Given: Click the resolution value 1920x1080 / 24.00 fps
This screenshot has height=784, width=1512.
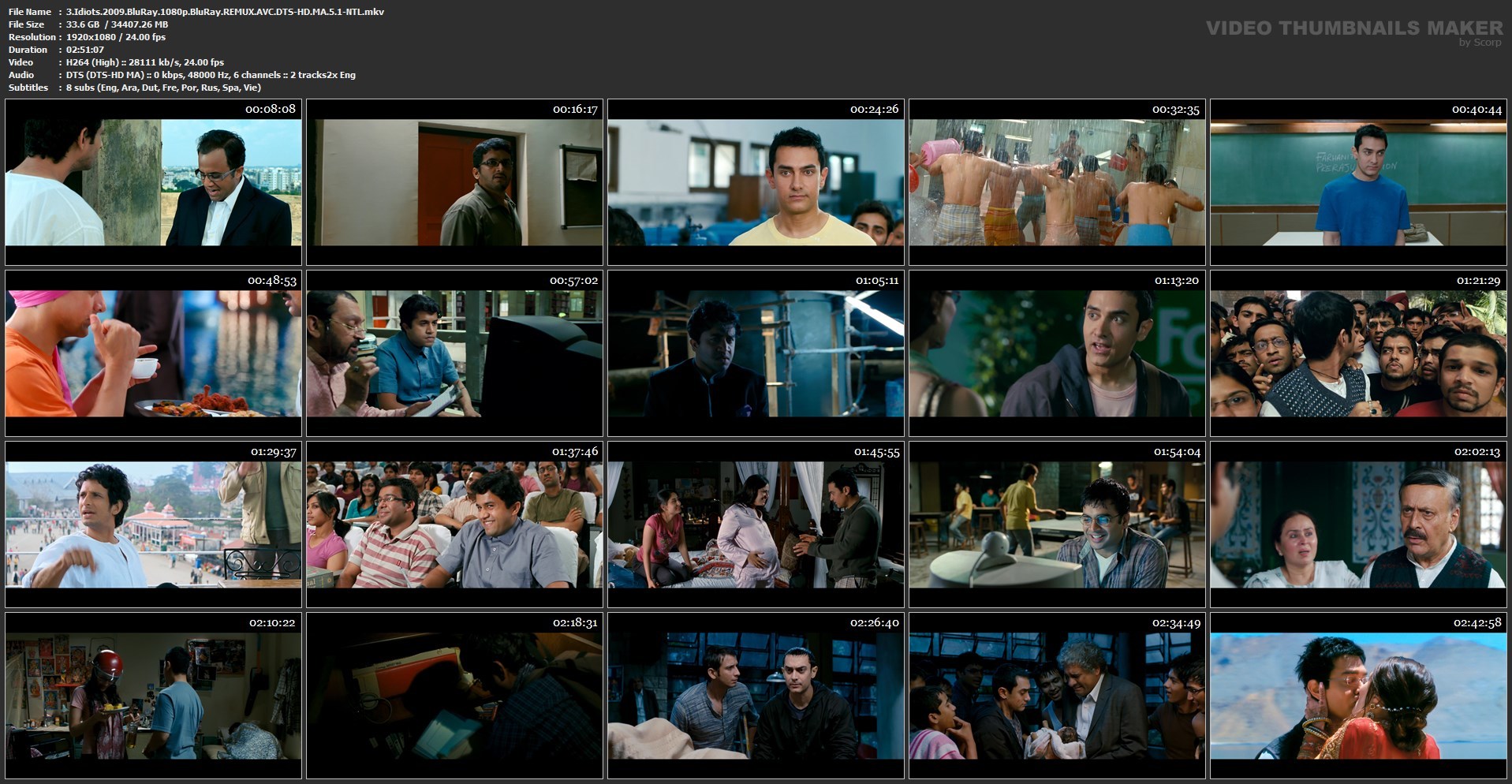Looking at the screenshot, I should (116, 37).
